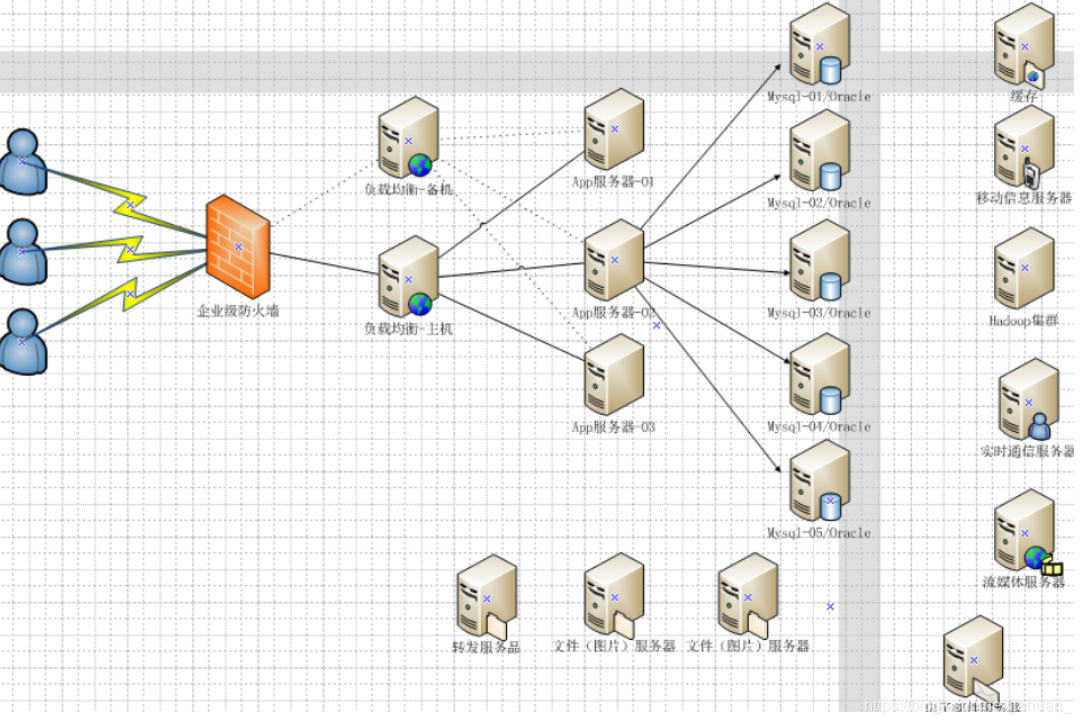Screen dimensions: 1081x724
Task: Click the 移动信息服务器 label
Action: pos(1024,199)
